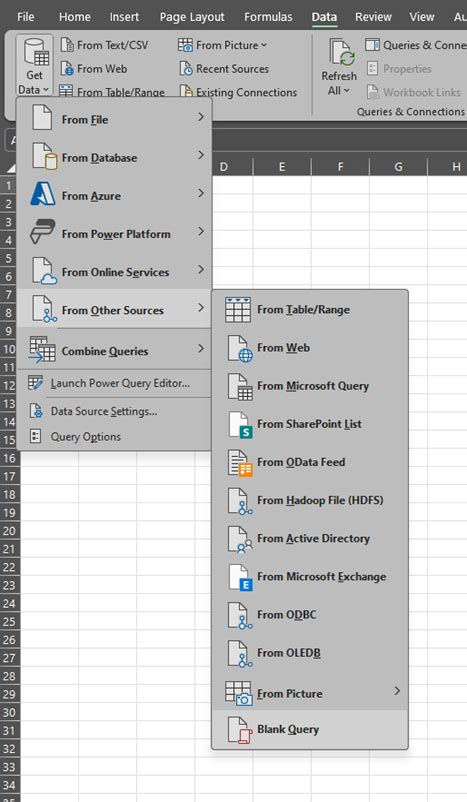Open the Refresh All dropdown arrow

(x=346, y=91)
